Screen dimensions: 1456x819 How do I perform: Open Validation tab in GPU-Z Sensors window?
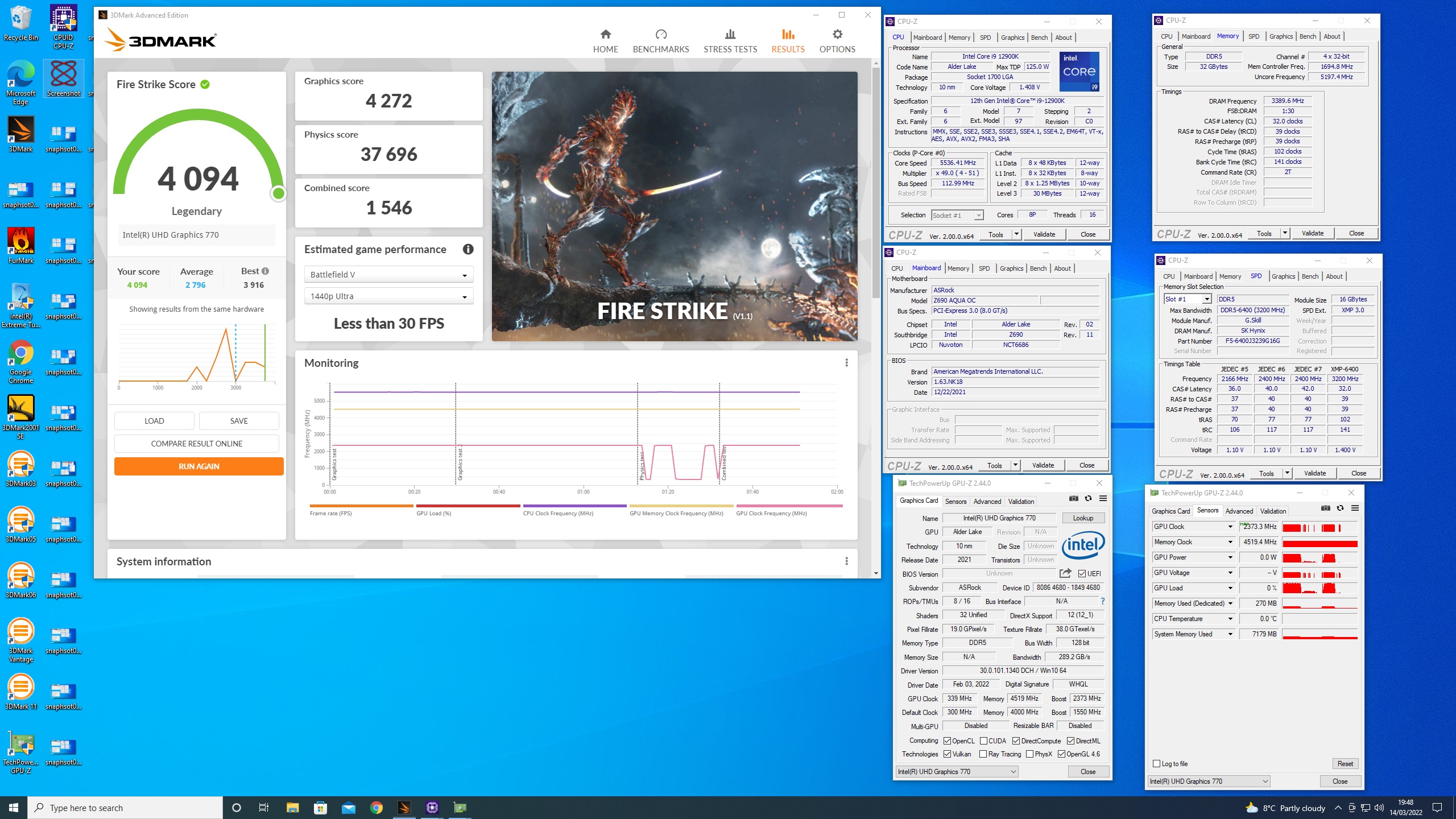coord(1273,511)
